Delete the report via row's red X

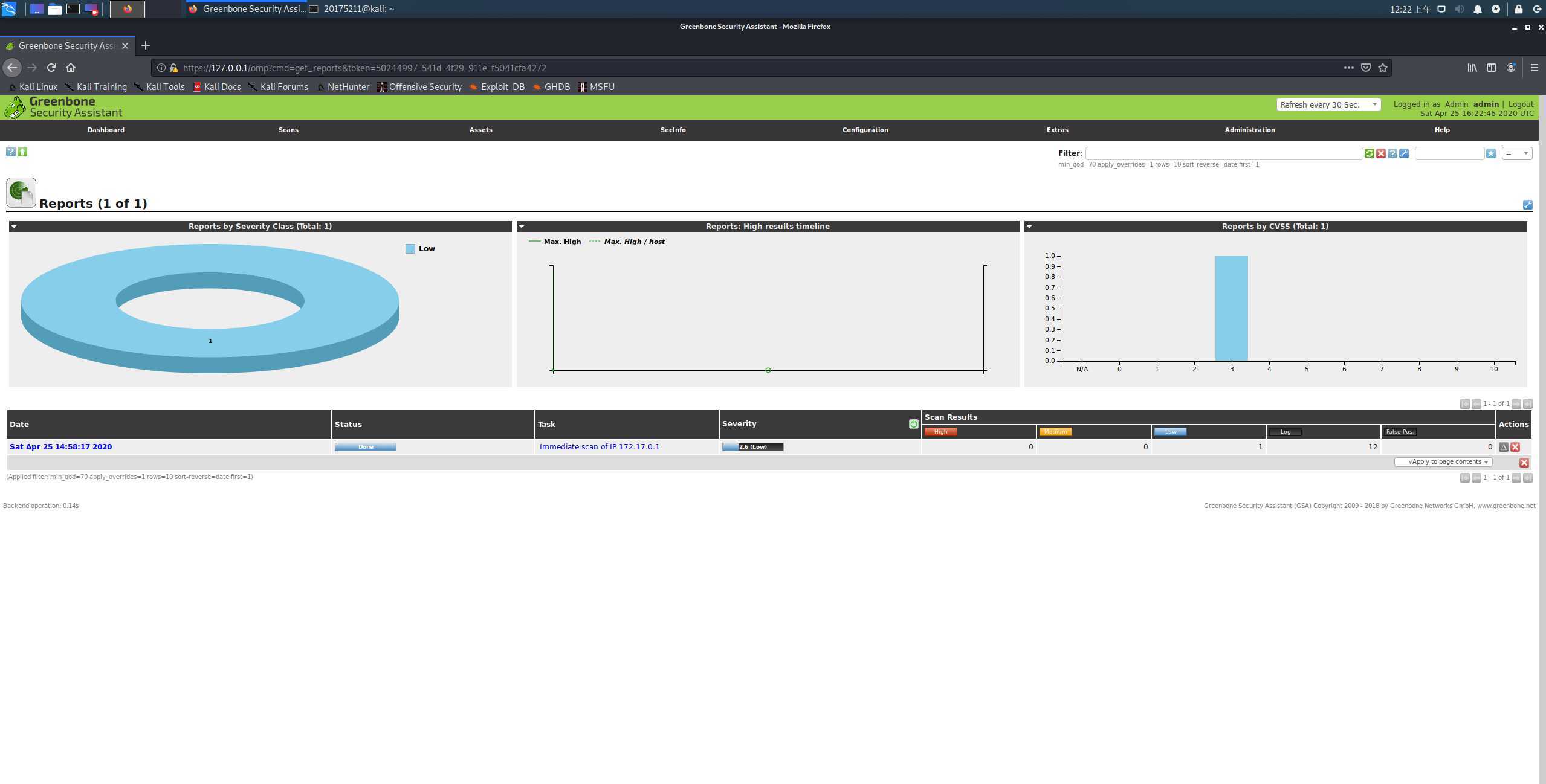coord(1515,447)
